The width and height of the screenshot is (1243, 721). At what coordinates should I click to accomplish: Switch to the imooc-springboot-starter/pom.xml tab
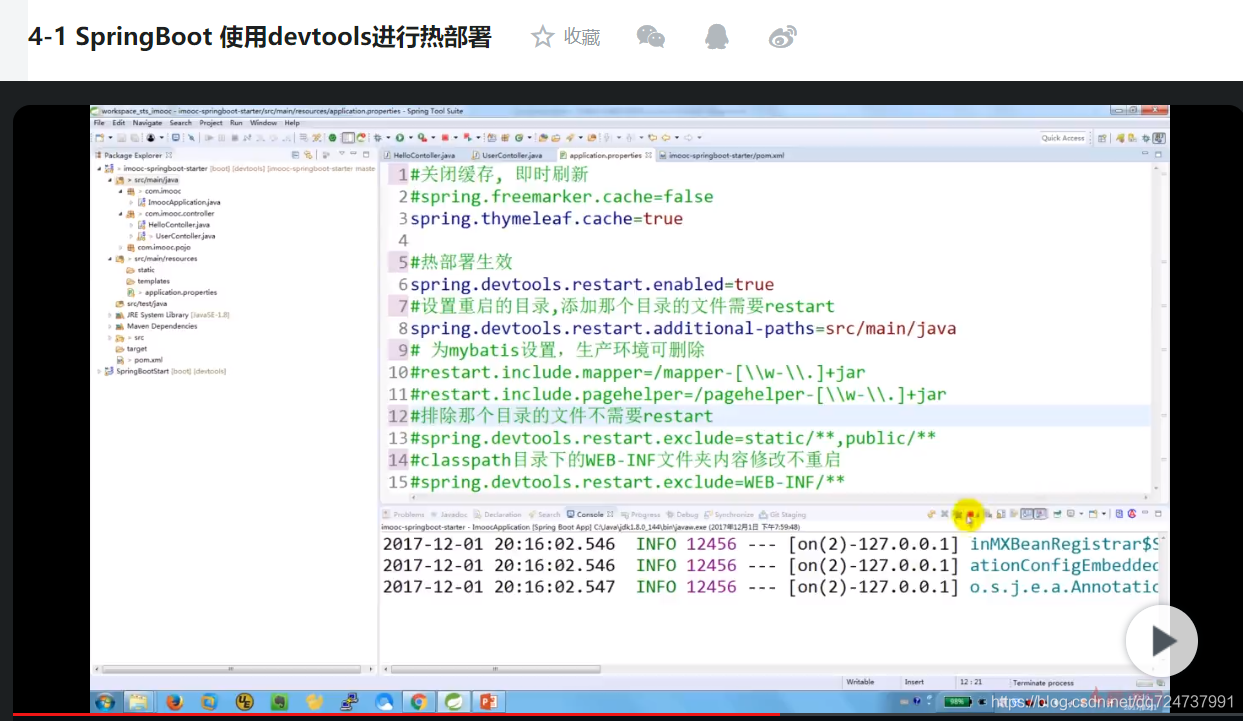pos(720,155)
